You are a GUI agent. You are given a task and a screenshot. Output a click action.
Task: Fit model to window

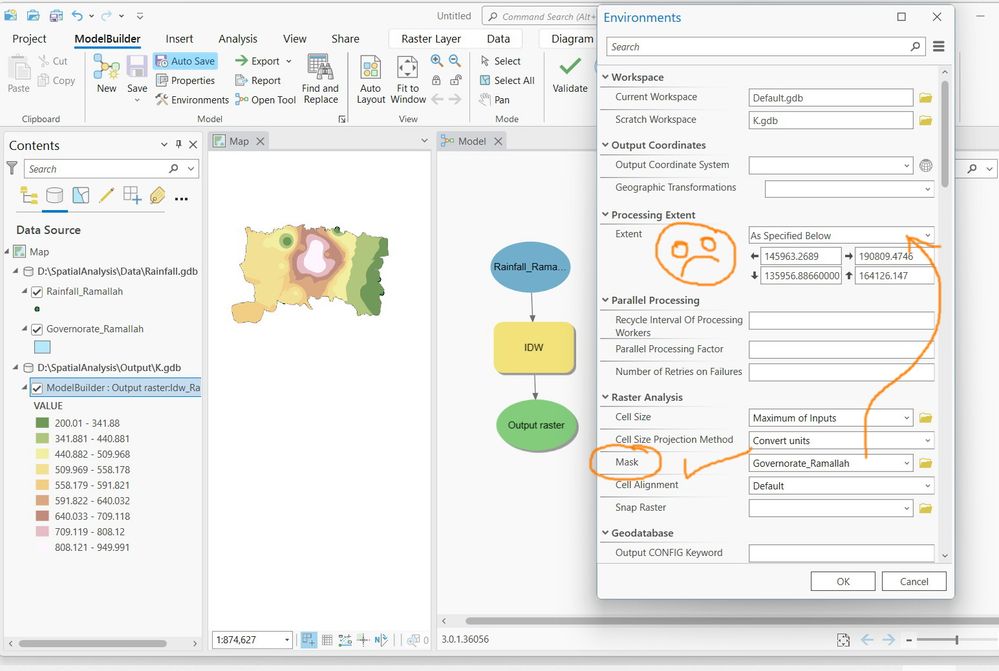[x=408, y=79]
